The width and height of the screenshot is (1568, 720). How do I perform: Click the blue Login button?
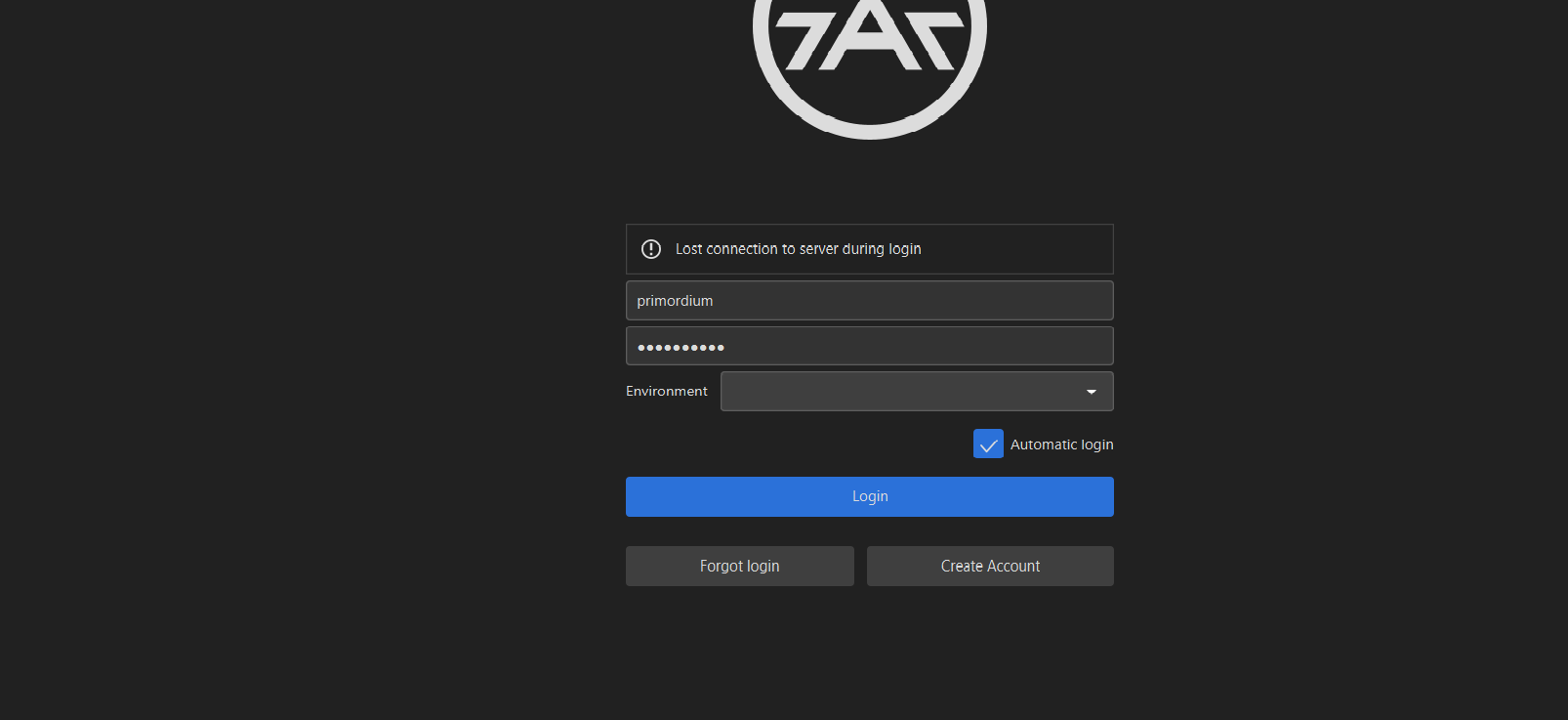[869, 496]
